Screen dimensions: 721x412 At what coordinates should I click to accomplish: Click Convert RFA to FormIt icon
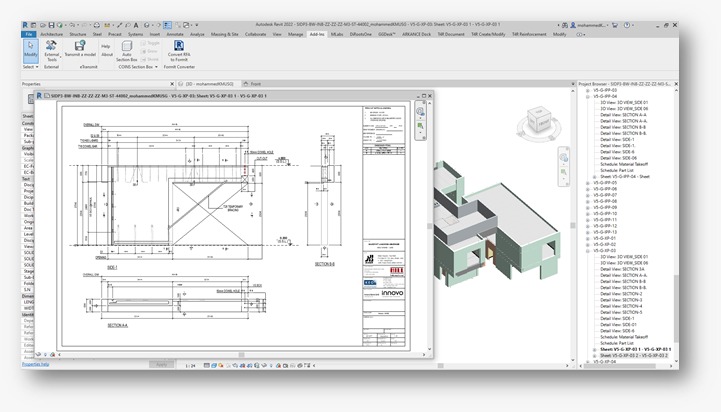179,51
